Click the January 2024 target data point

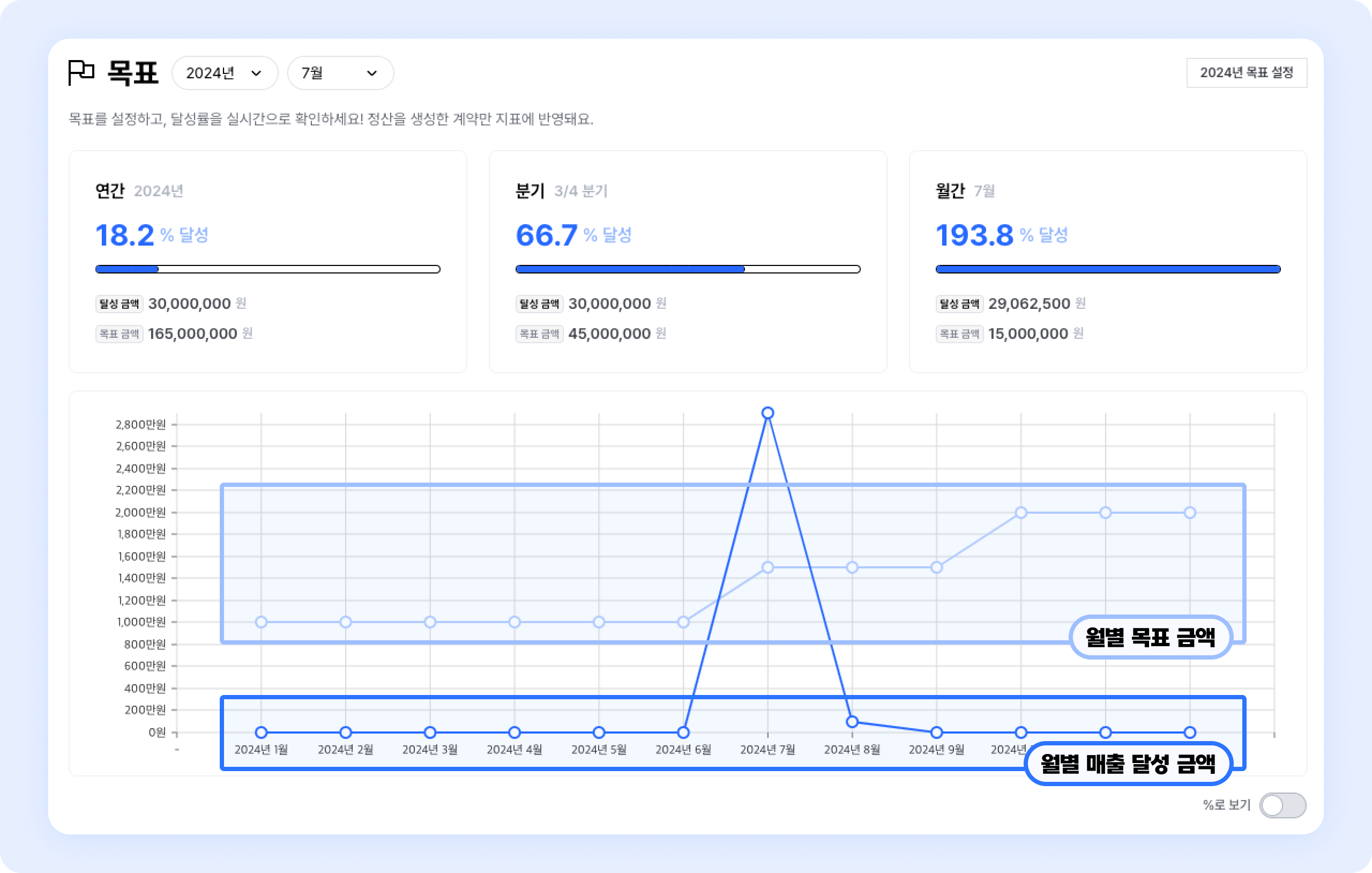point(261,622)
